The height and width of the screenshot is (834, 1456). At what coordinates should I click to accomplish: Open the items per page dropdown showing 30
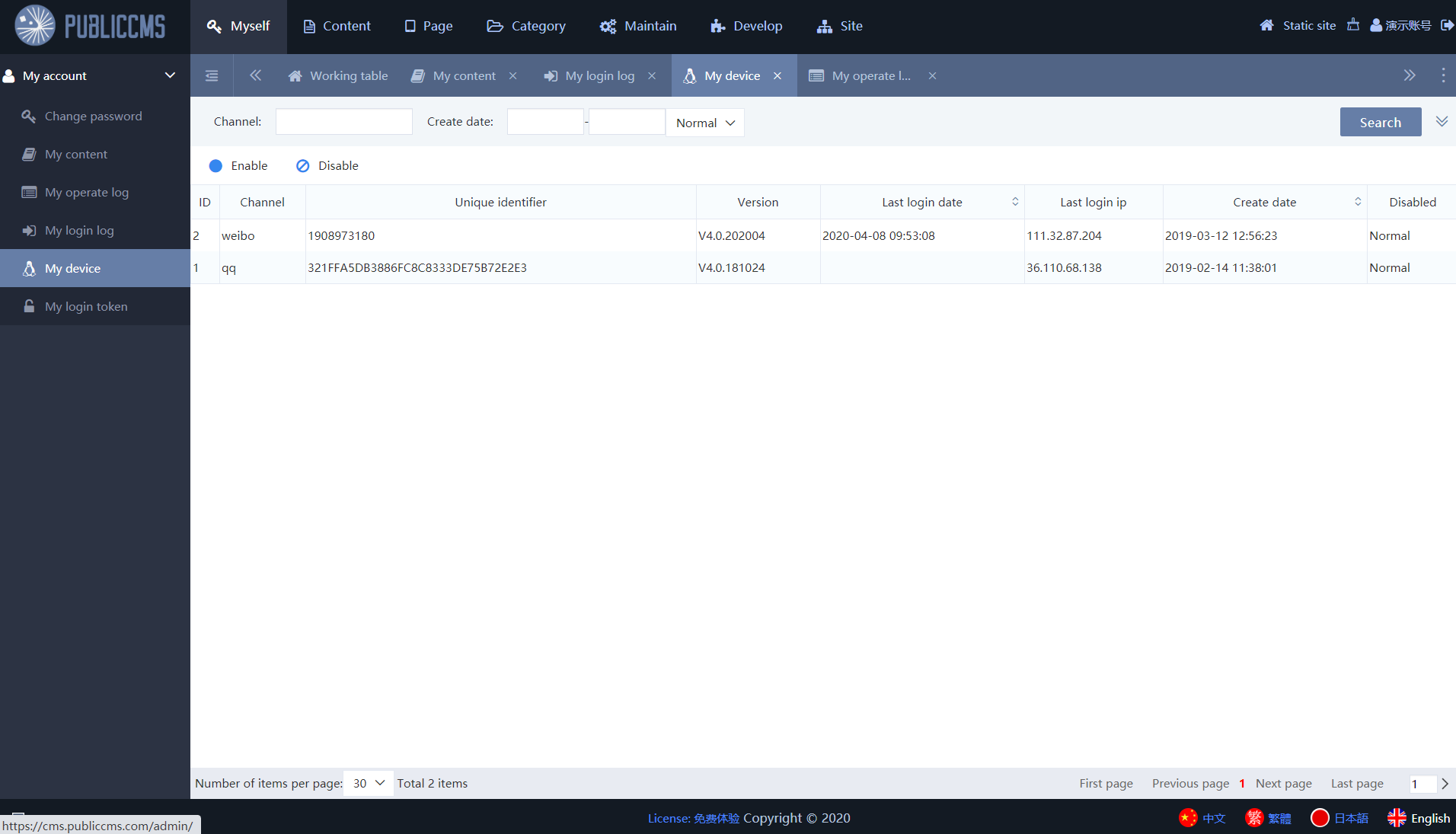[368, 783]
